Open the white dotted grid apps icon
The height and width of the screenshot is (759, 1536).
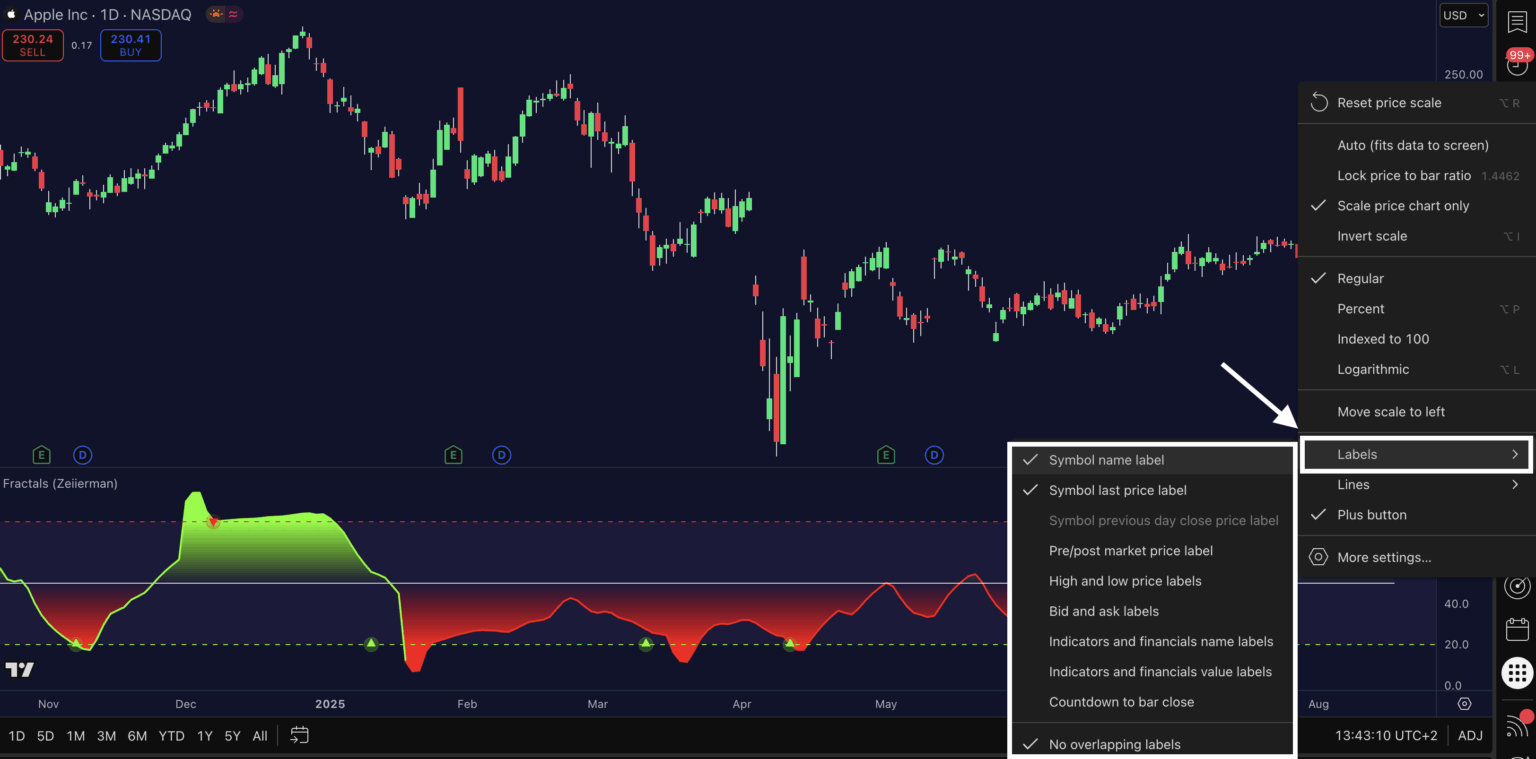1517,673
